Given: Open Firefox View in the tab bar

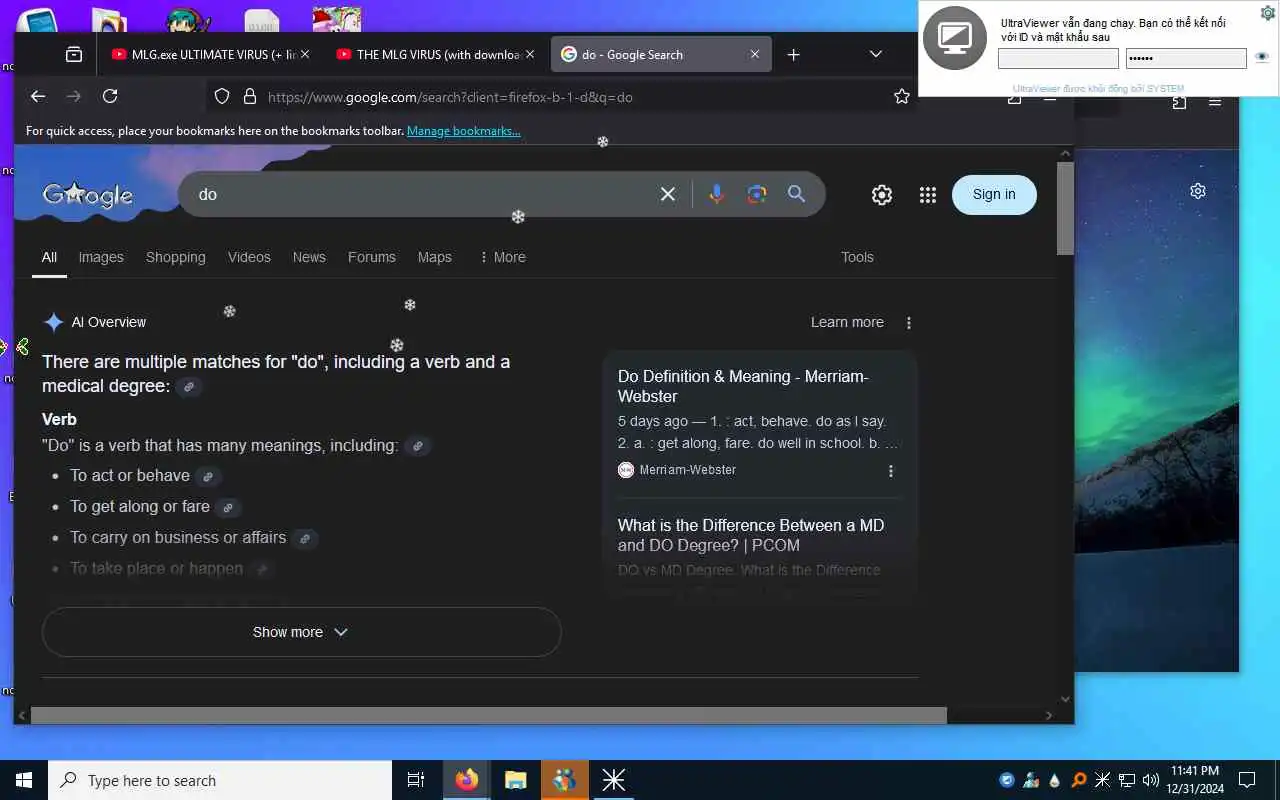Looking at the screenshot, I should [74, 55].
